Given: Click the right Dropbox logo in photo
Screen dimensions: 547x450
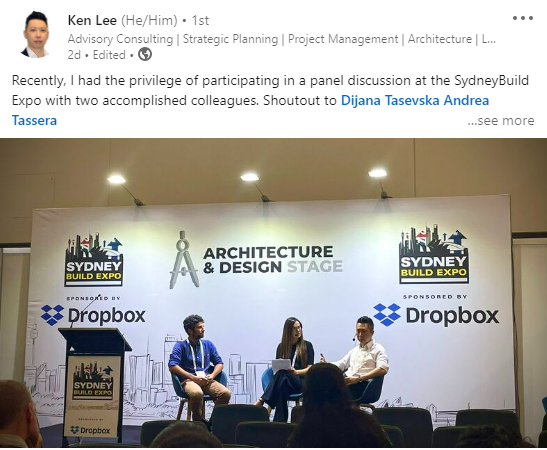Looking at the screenshot, I should pyautogui.click(x=436, y=315).
